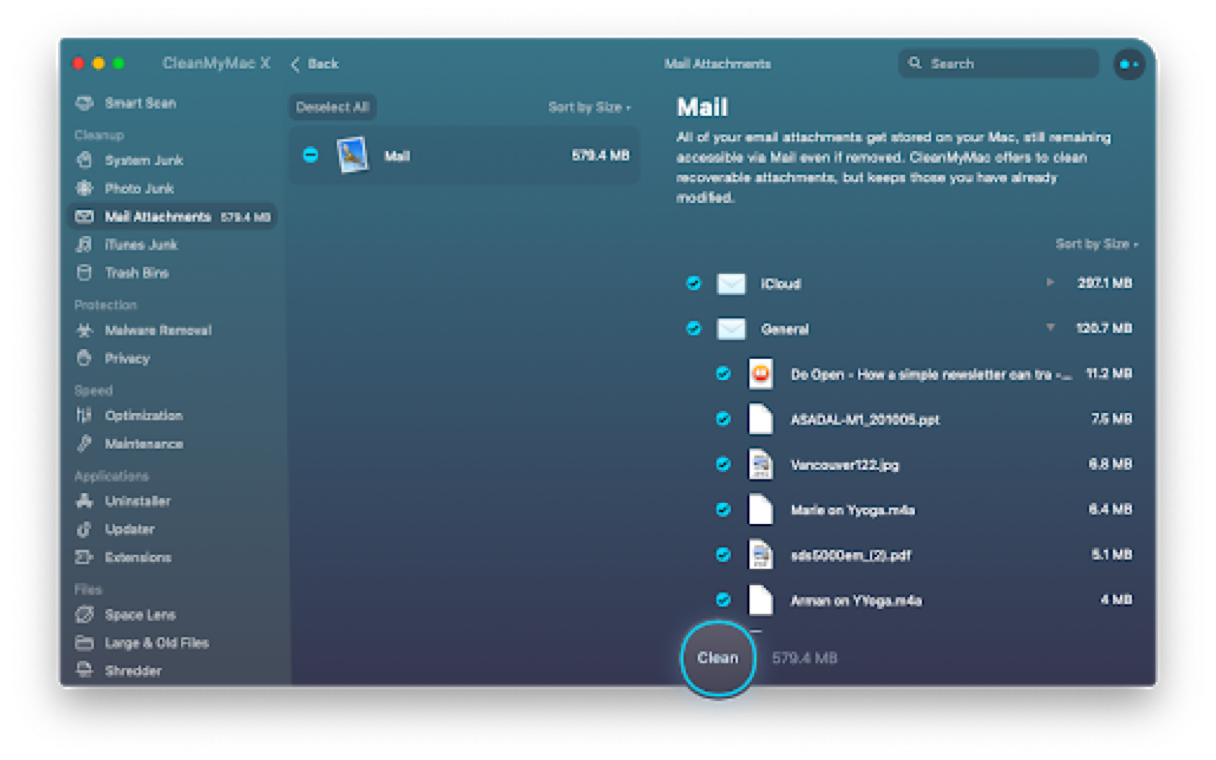Select Mail Attachments module
Screen dimensions: 1216x760
(171, 216)
